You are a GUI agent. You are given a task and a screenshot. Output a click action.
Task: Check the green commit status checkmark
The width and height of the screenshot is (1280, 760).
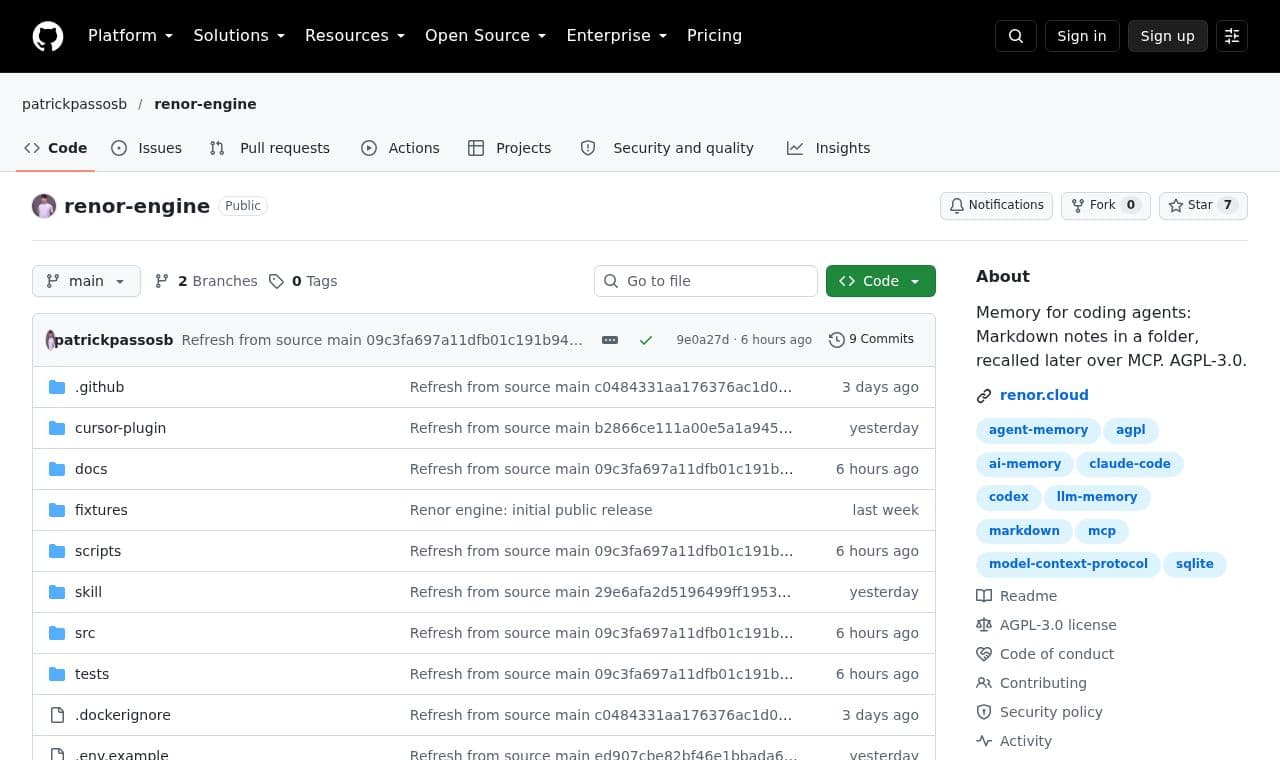646,340
